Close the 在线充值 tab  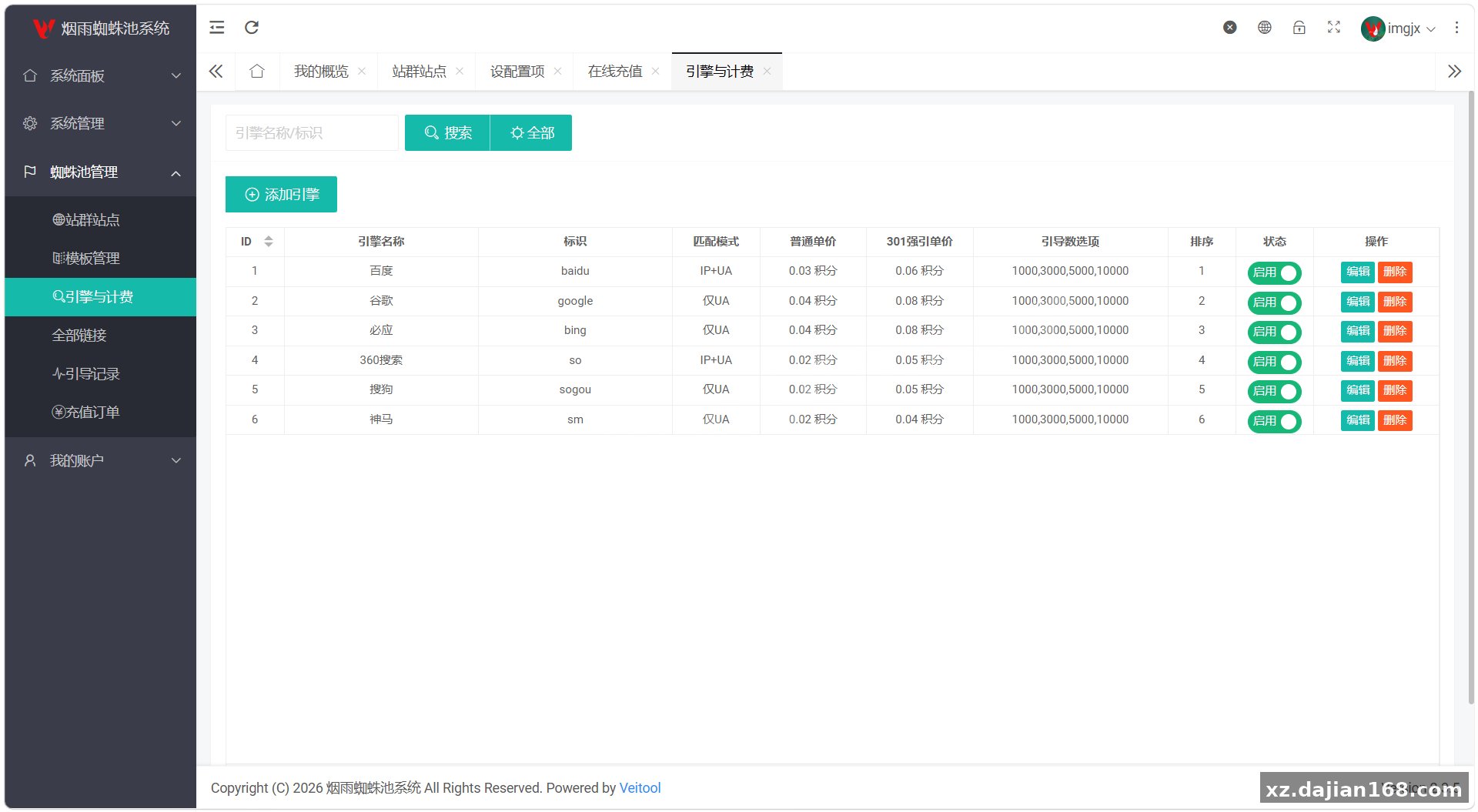[655, 72]
